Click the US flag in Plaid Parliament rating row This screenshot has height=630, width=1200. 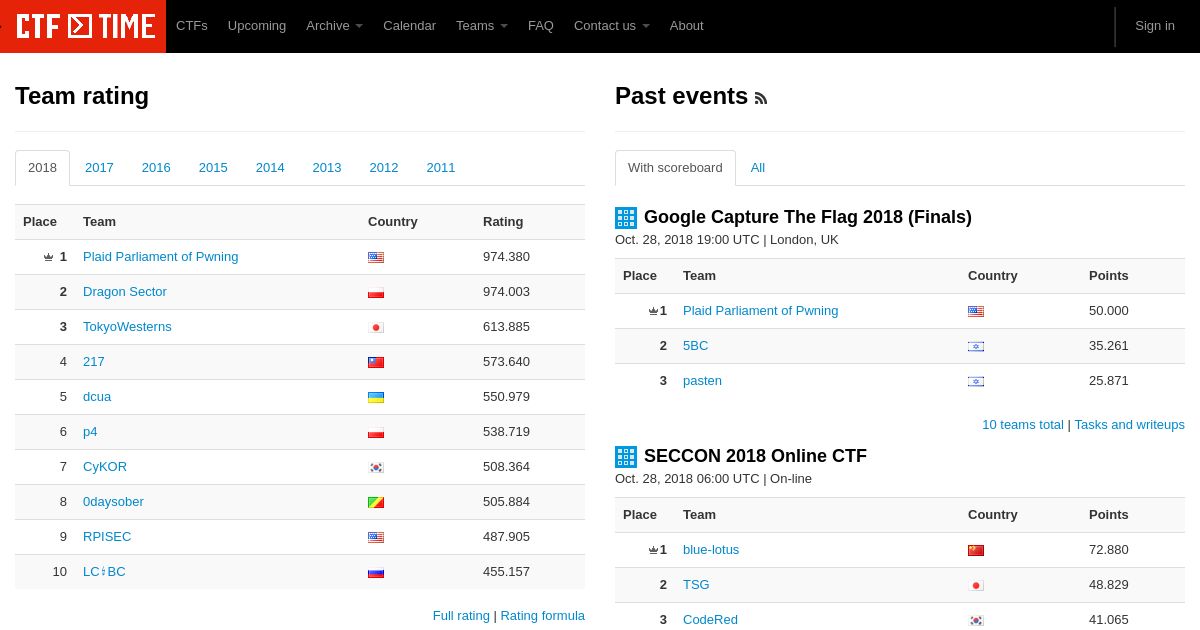(376, 257)
